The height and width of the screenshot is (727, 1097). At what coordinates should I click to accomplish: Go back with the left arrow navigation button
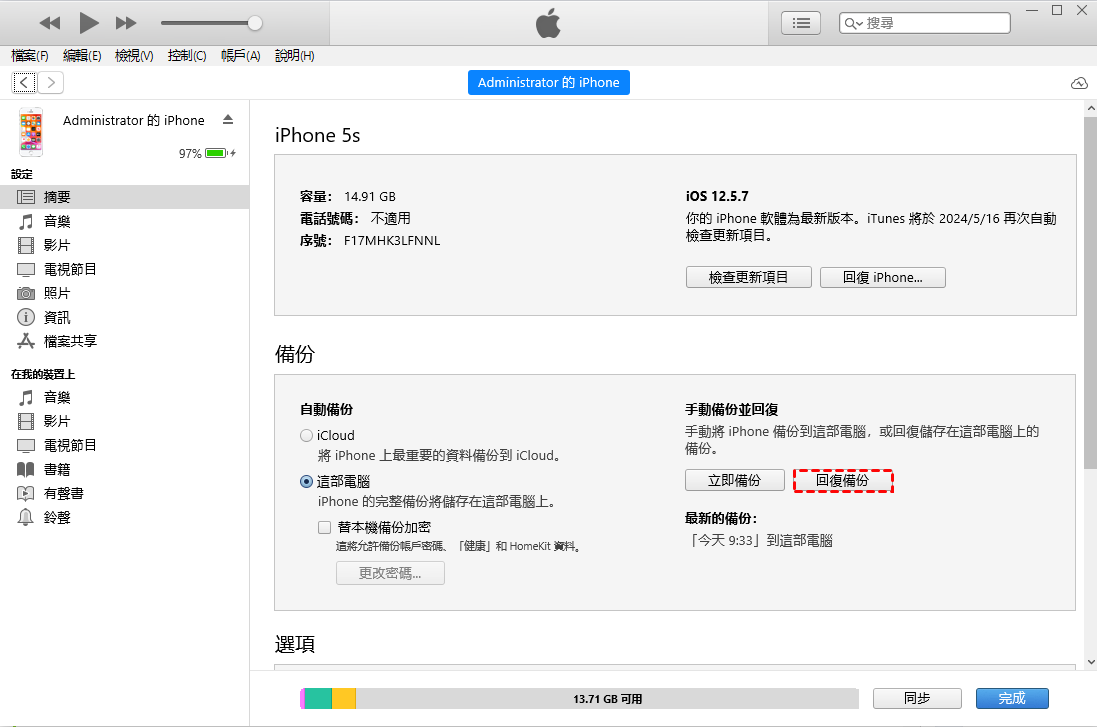24,83
